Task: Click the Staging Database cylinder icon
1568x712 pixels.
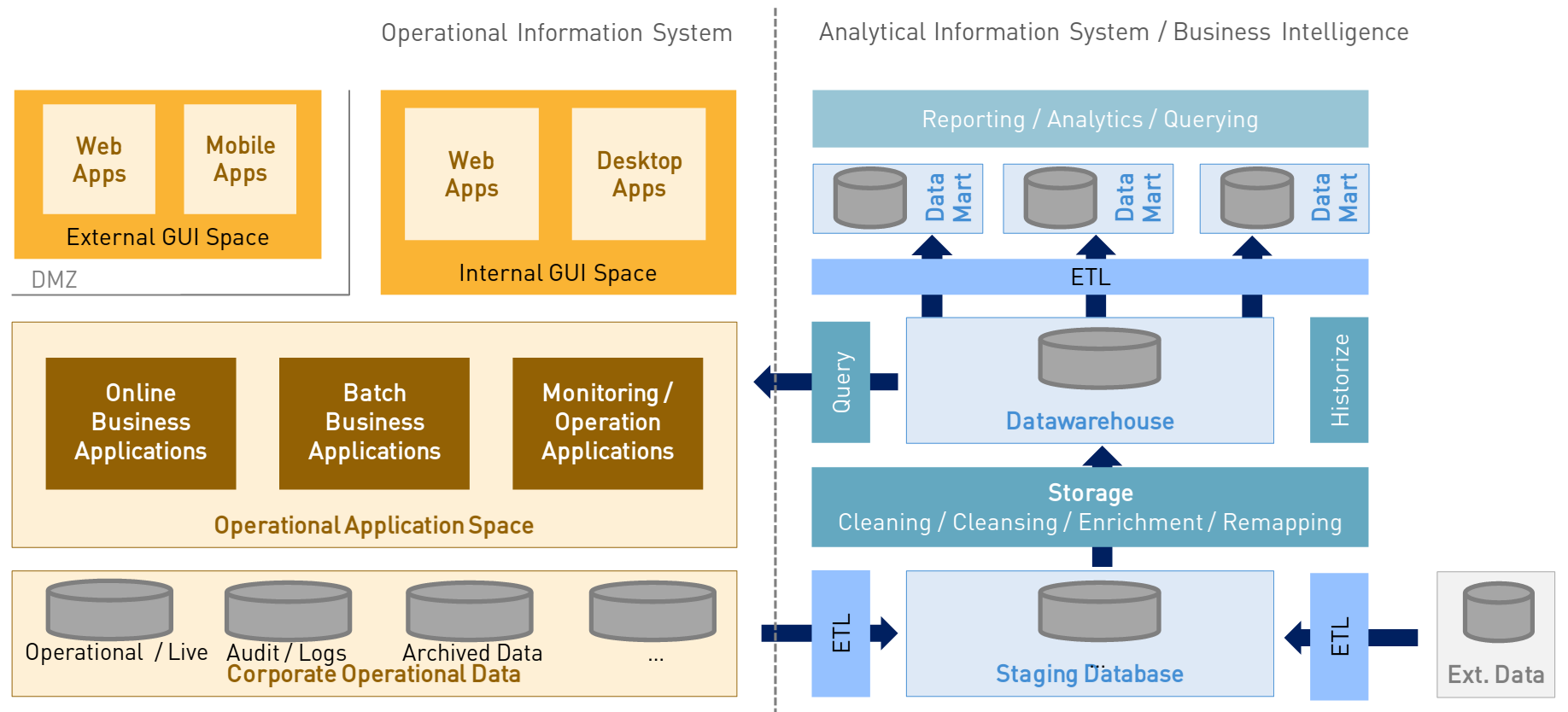Action: point(1099,611)
